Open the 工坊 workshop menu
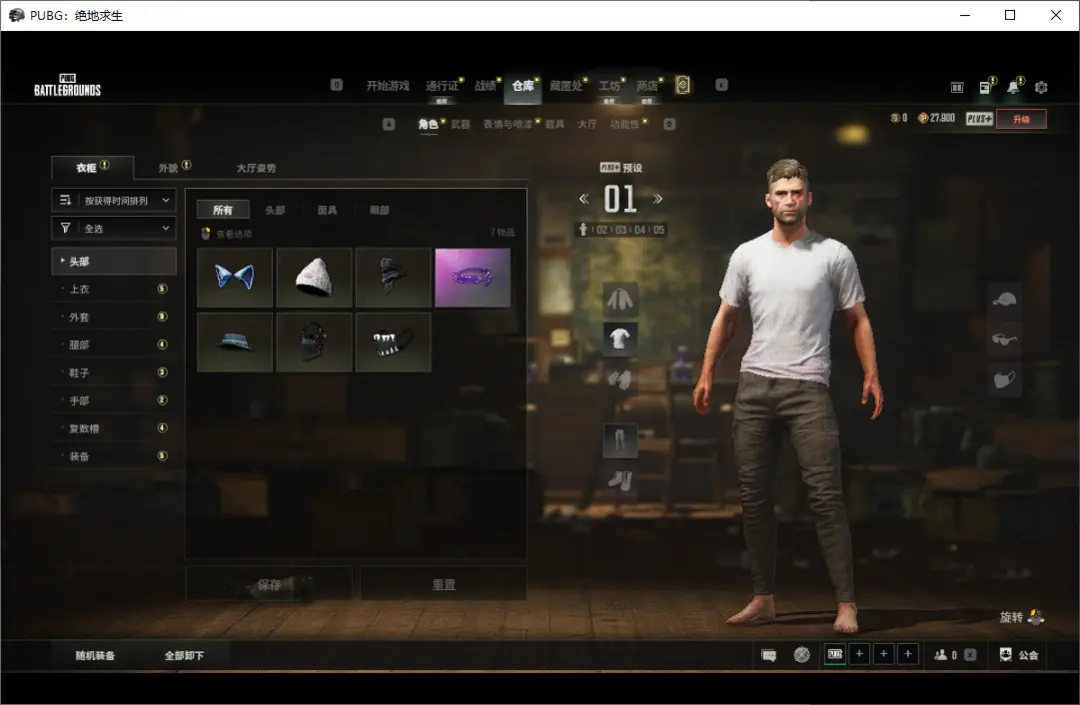Image resolution: width=1080 pixels, height=705 pixels. (x=610, y=85)
